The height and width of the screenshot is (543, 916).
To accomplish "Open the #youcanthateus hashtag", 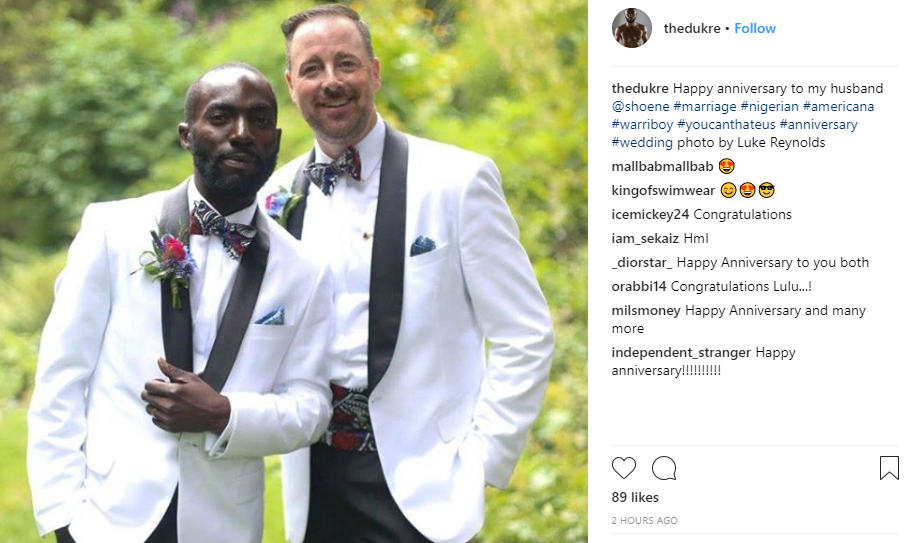I will (x=726, y=124).
